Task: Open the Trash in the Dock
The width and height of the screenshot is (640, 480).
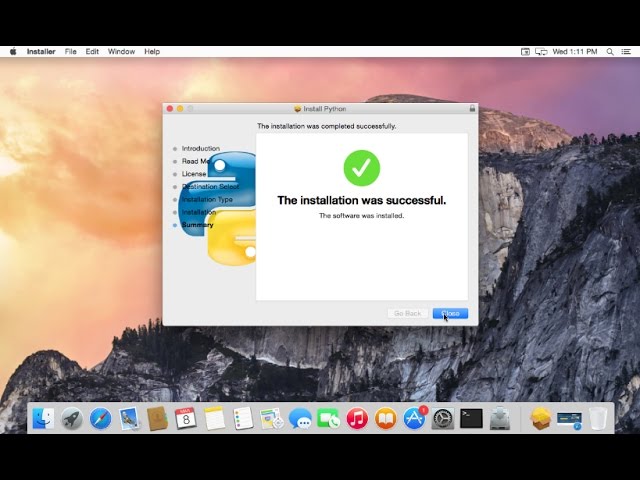Action: (x=598, y=418)
